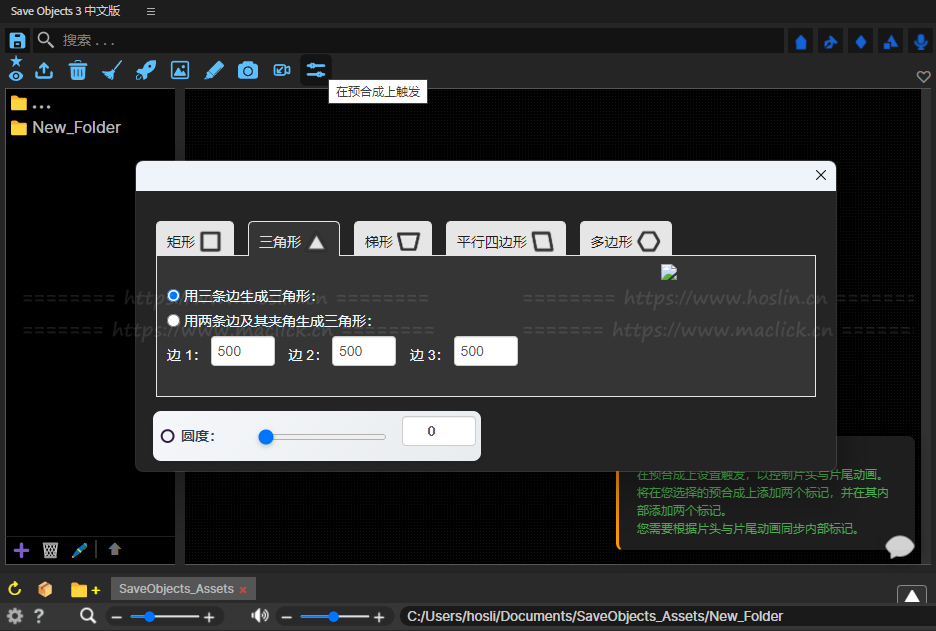Switch to the 三角形 tab
This screenshot has height=631, width=936.
click(x=294, y=241)
